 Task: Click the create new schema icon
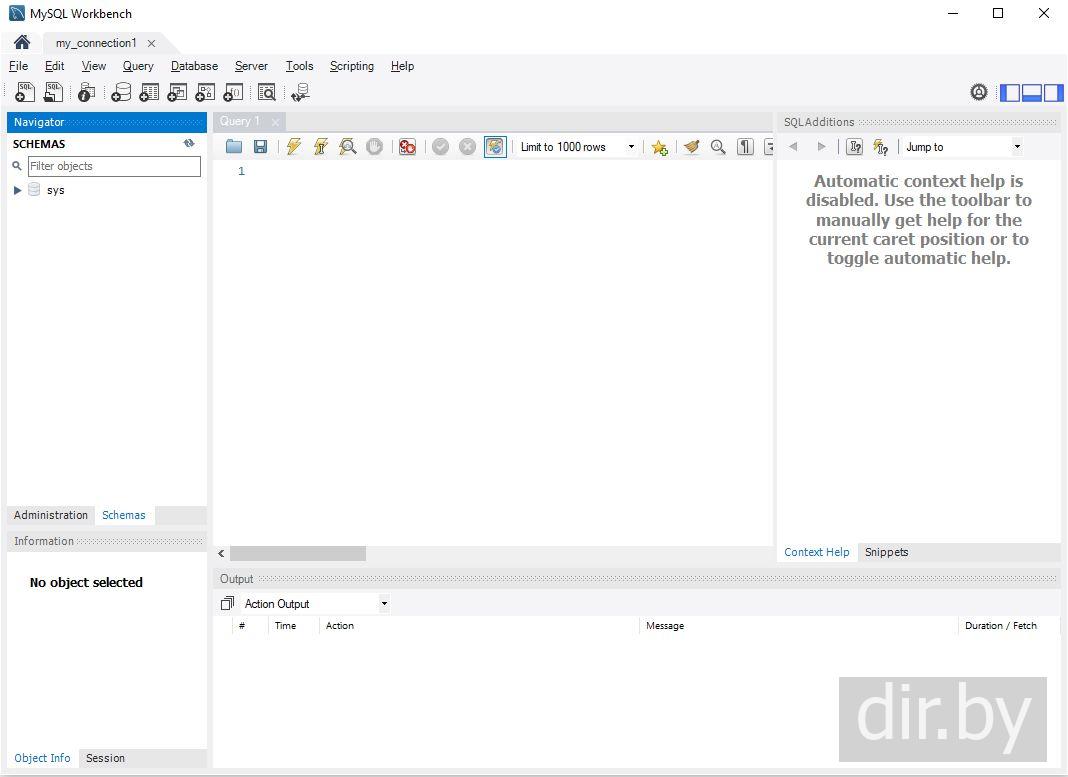[120, 93]
